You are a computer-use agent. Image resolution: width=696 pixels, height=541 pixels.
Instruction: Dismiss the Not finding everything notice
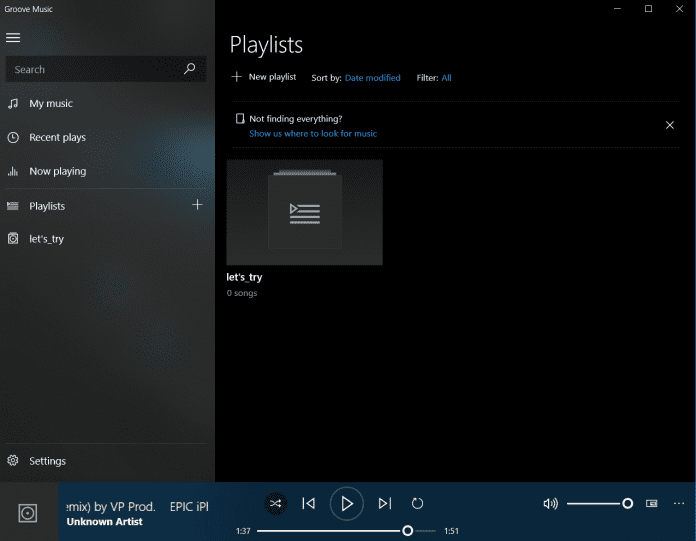[670, 125]
